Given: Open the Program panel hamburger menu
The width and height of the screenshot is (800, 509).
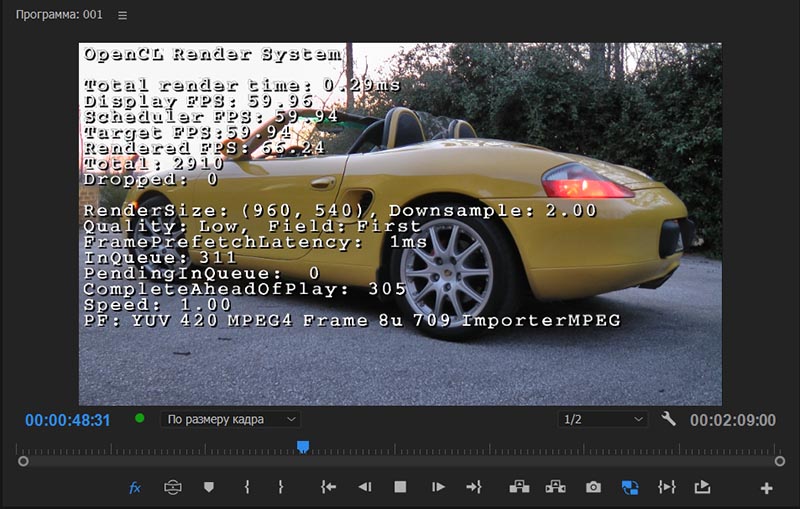Looking at the screenshot, I should coord(122,15).
